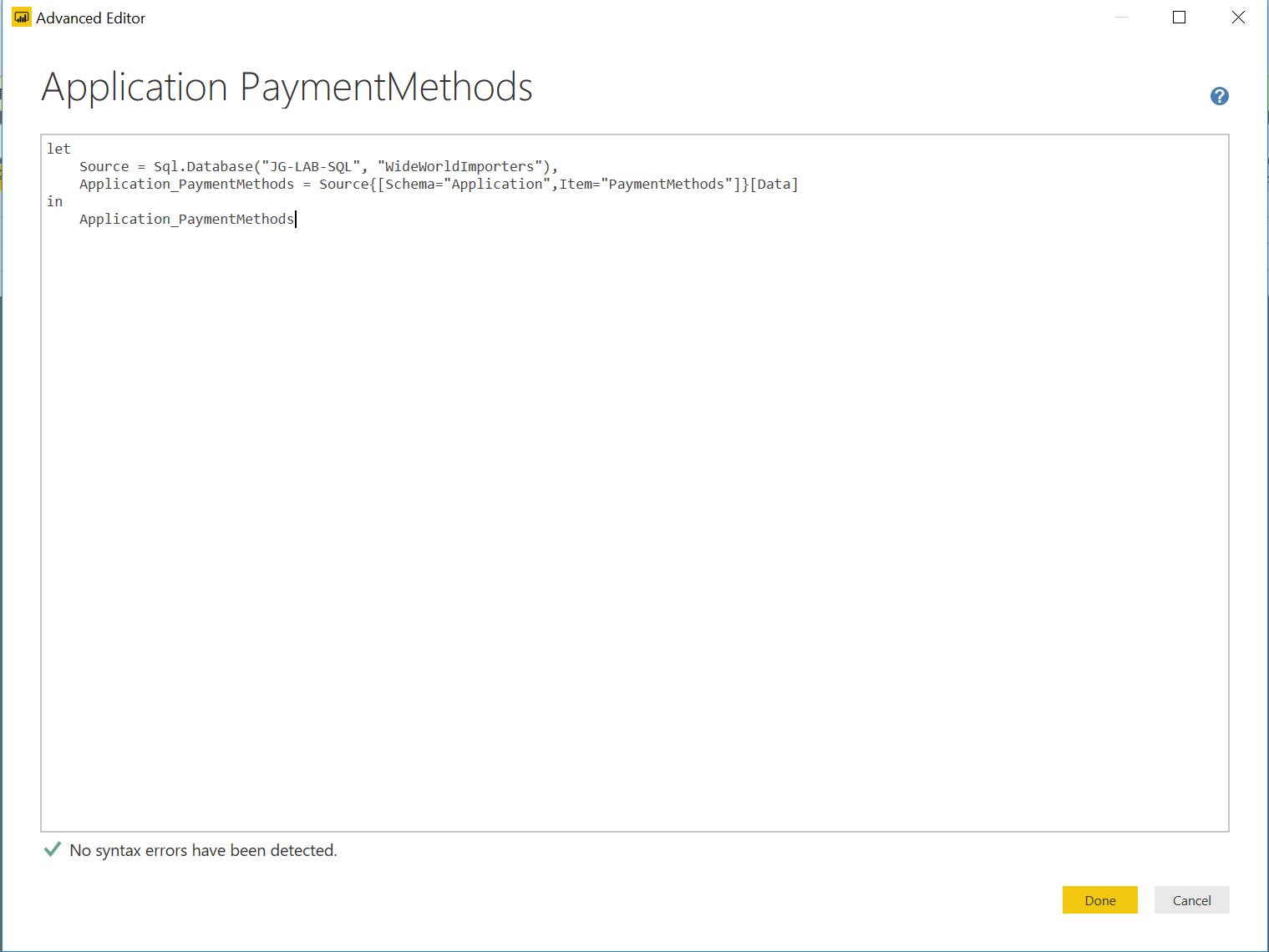Open the help question mark icon

click(x=1219, y=96)
